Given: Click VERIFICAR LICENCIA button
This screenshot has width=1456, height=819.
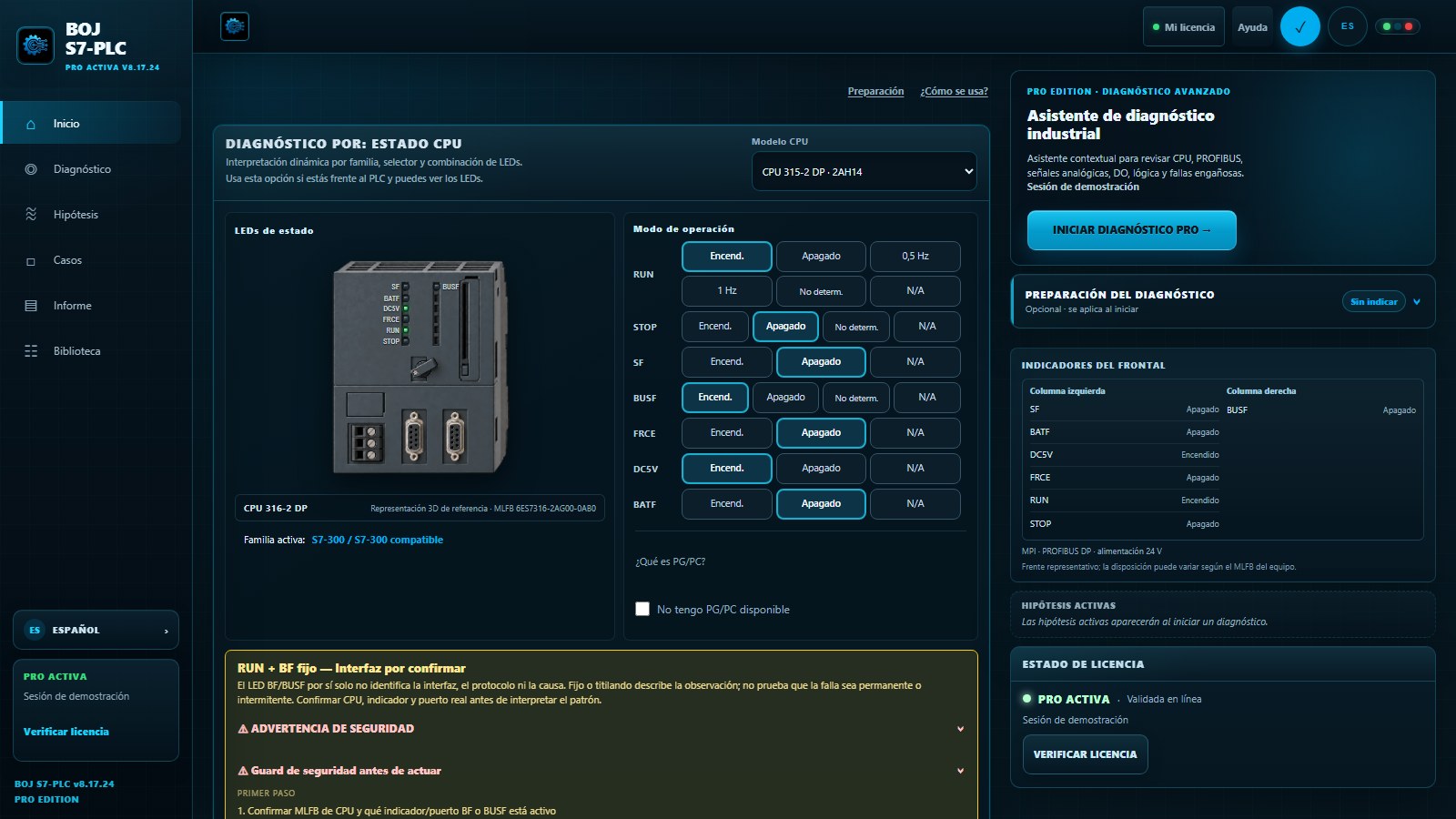Looking at the screenshot, I should pos(1085,754).
